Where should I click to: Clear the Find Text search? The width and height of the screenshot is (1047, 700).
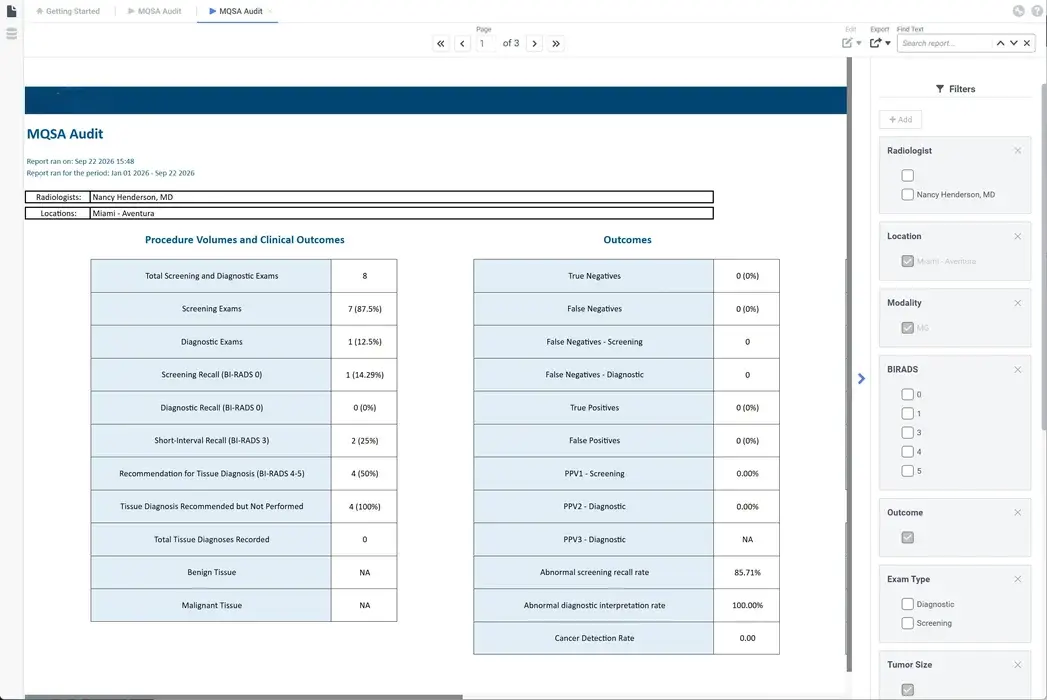coord(1027,43)
